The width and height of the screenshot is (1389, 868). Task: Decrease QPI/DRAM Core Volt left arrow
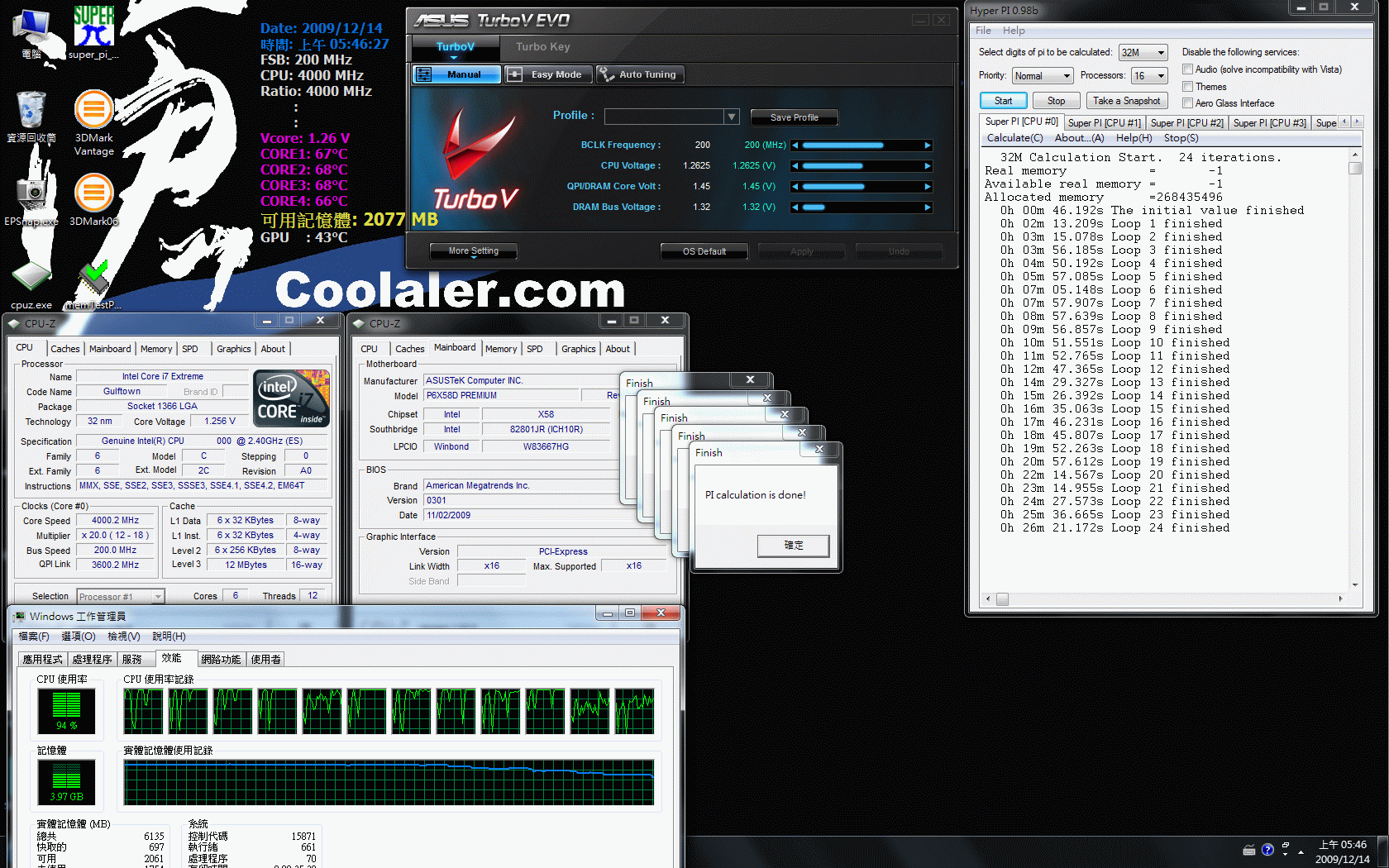point(795,187)
